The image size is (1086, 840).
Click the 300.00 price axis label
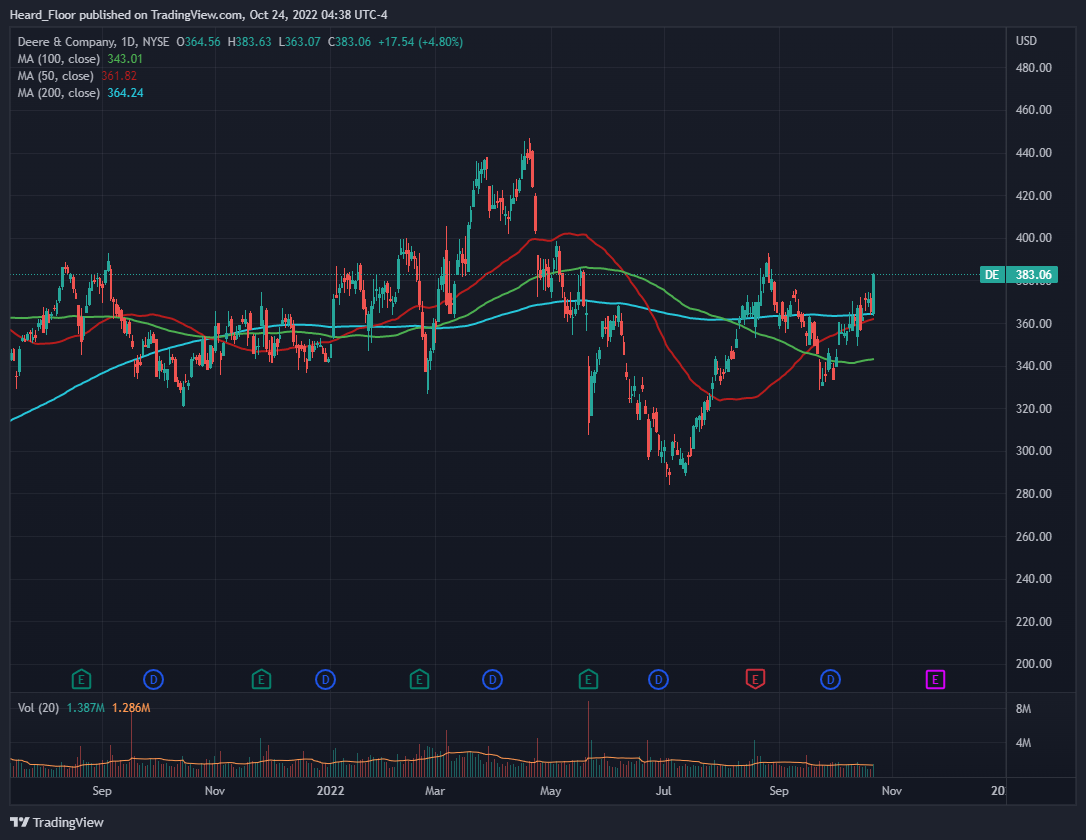[1034, 451]
